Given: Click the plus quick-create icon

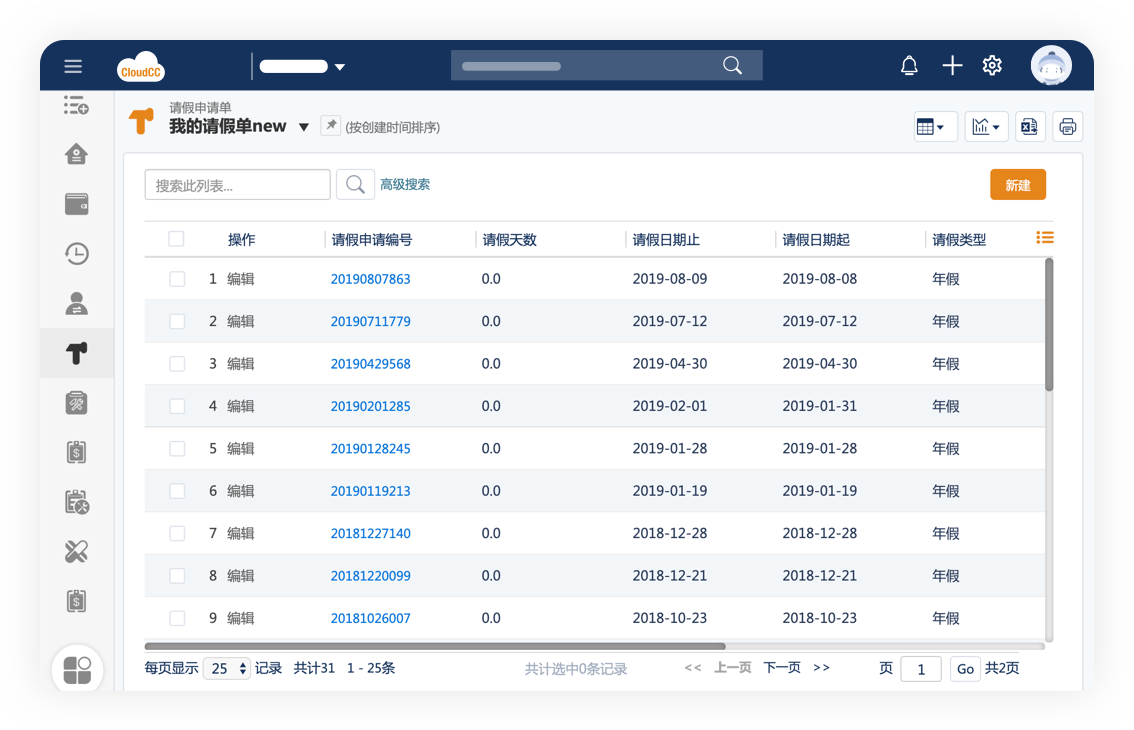Looking at the screenshot, I should click(x=952, y=66).
